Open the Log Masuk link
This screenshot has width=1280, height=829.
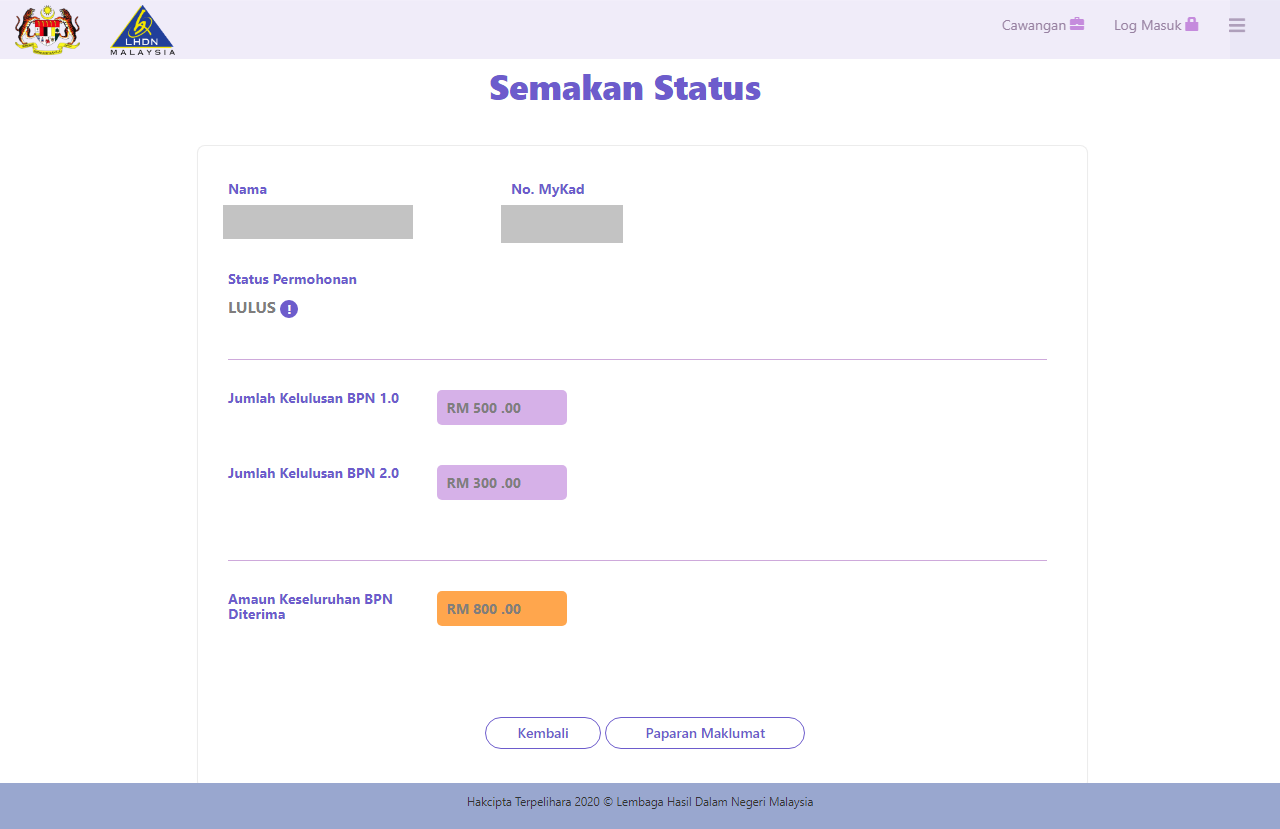(x=1156, y=25)
